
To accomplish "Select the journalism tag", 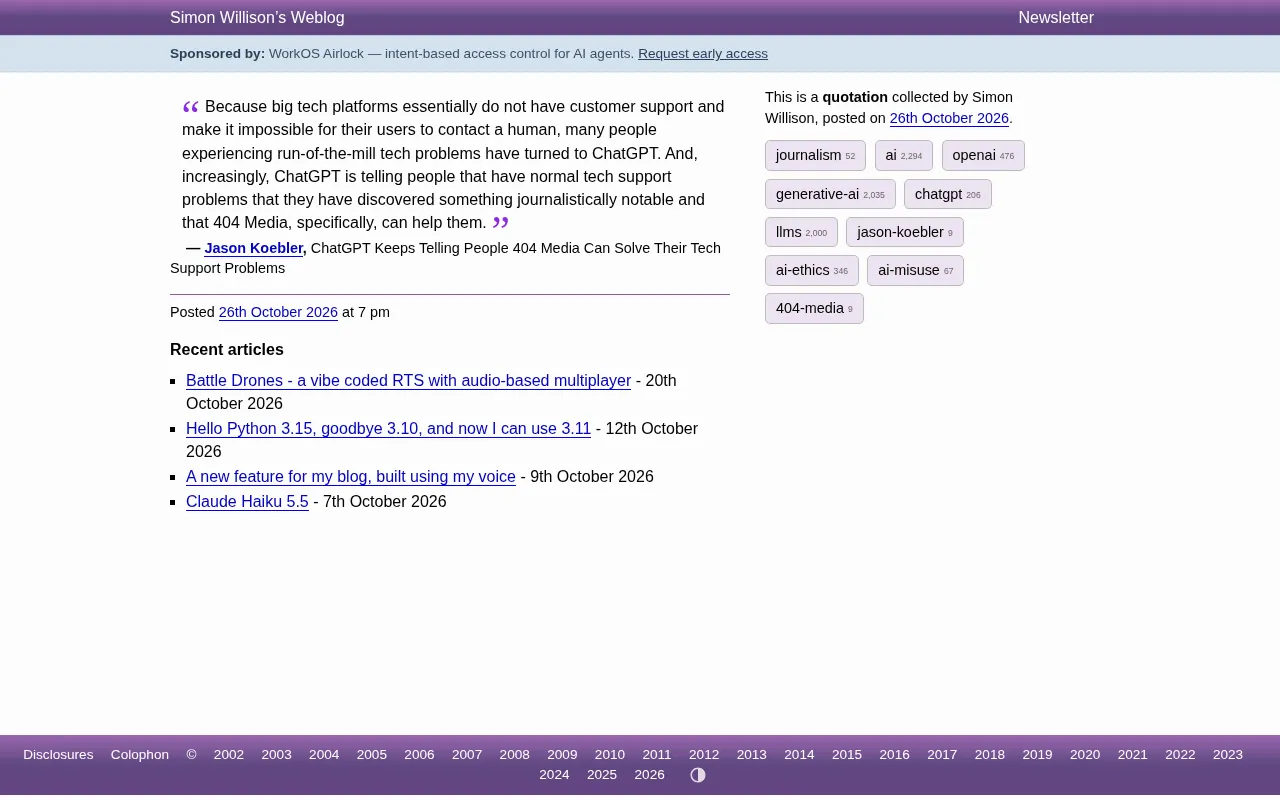I will pos(815,156).
